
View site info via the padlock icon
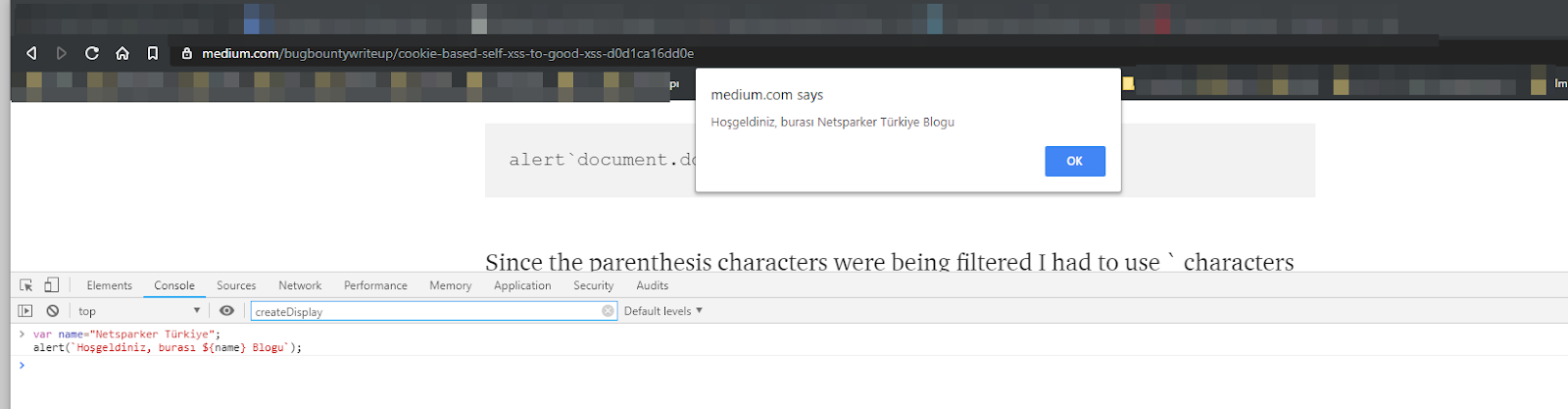pos(186,53)
